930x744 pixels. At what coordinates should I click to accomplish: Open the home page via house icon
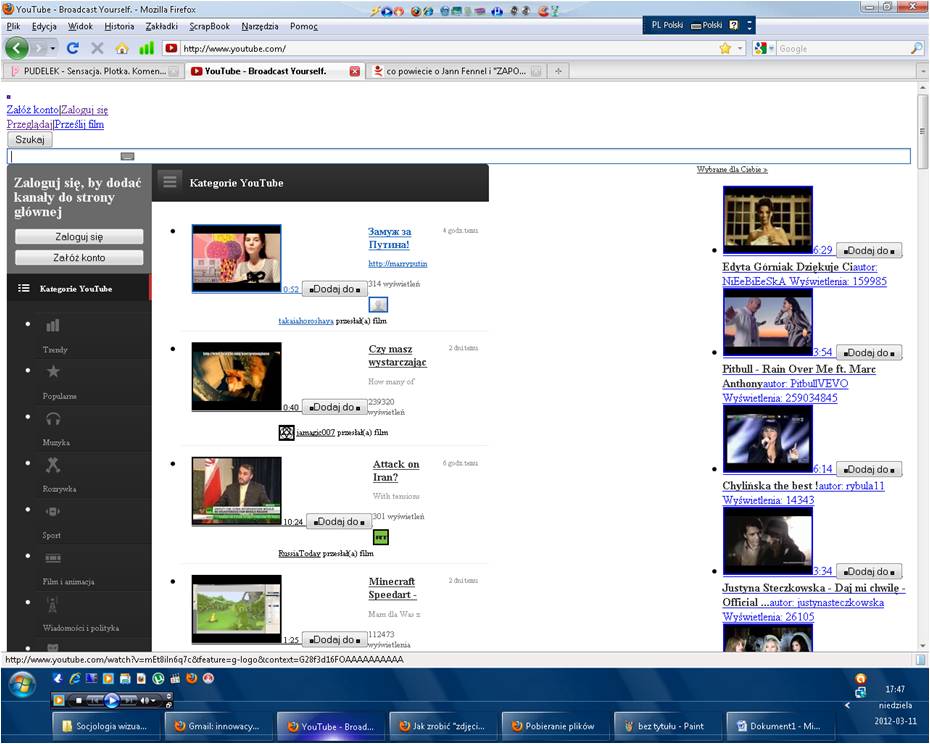pos(122,48)
